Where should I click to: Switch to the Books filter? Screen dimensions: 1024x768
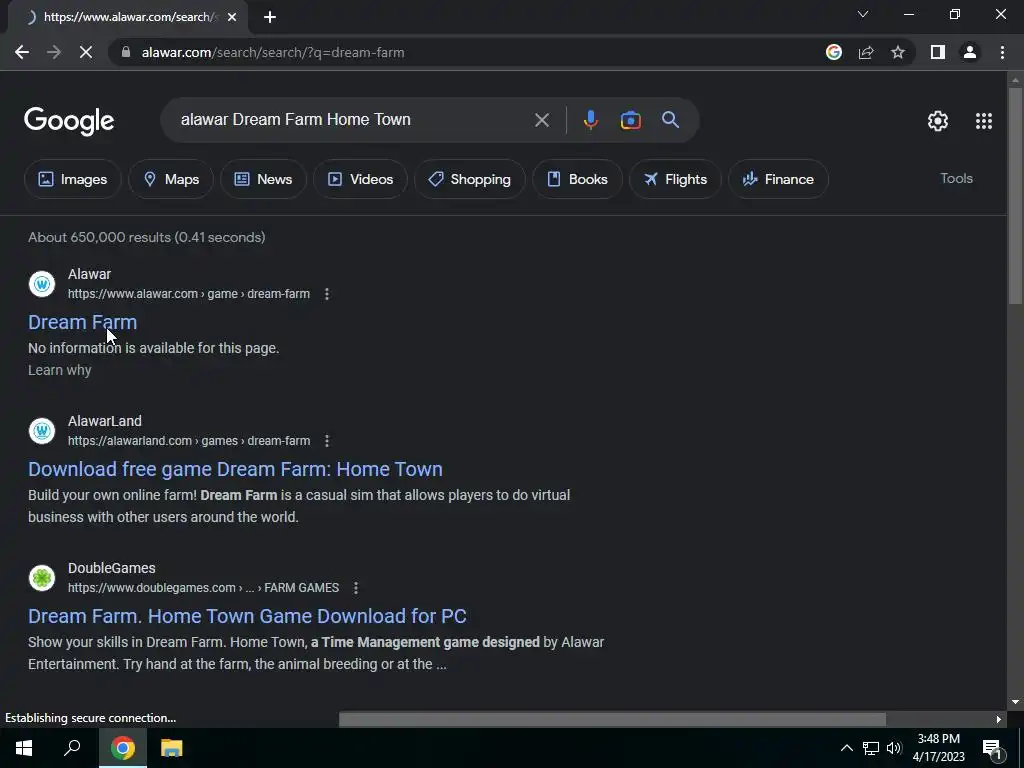pos(577,179)
